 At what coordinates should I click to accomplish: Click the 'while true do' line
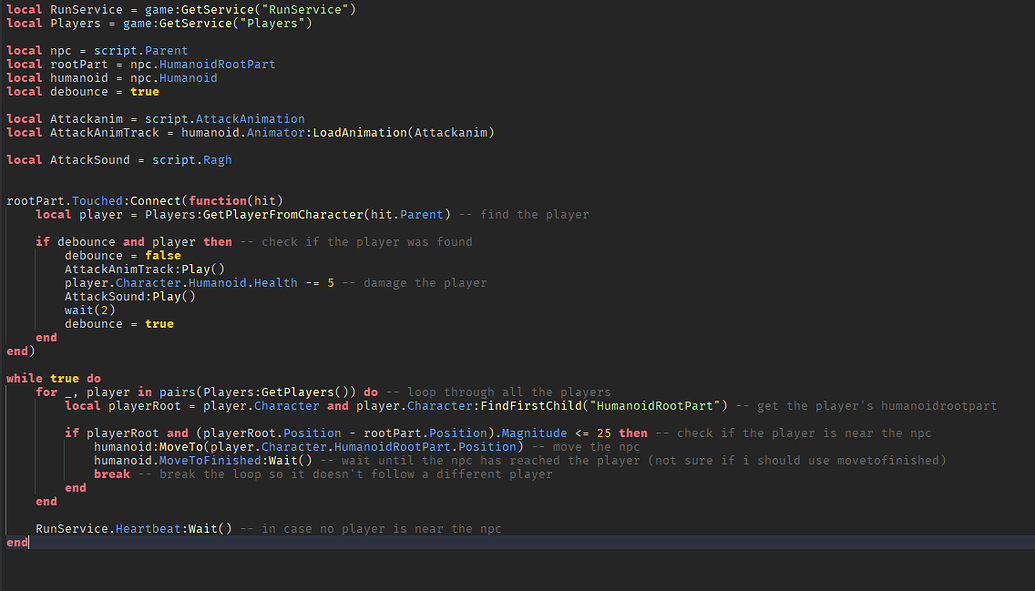[x=53, y=378]
